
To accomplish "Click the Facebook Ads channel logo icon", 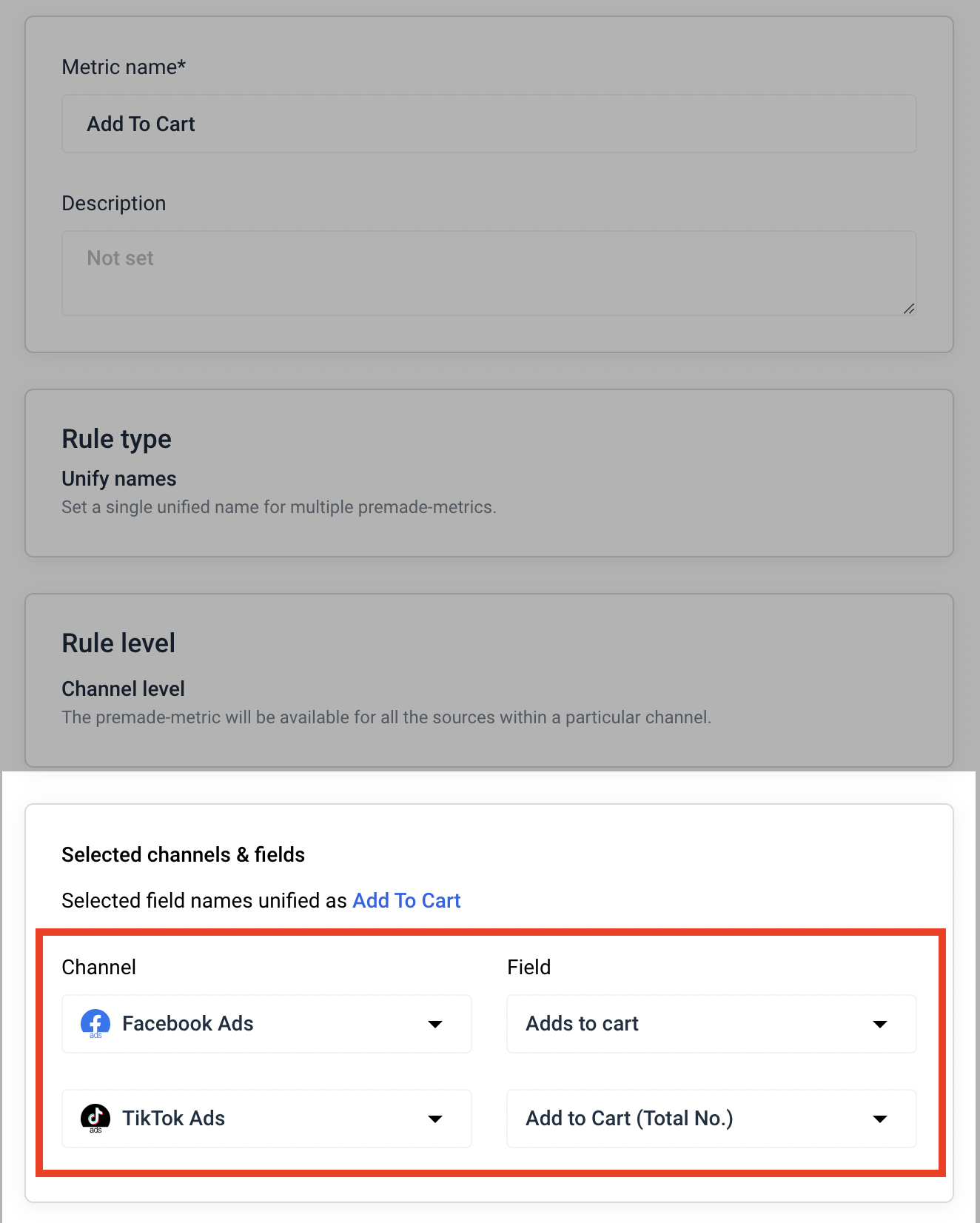I will click(x=95, y=1024).
